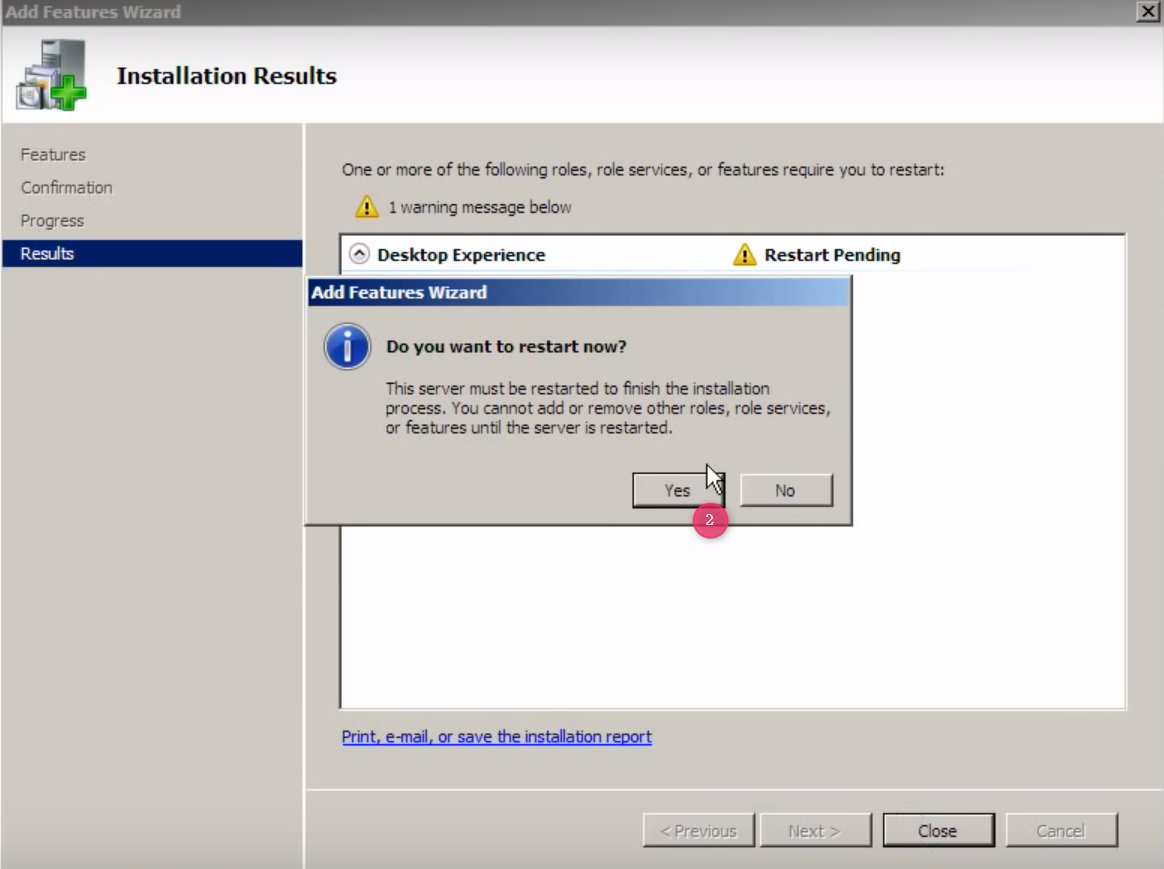Image resolution: width=1164 pixels, height=869 pixels.
Task: Click the Restart Pending status text
Action: tap(832, 255)
